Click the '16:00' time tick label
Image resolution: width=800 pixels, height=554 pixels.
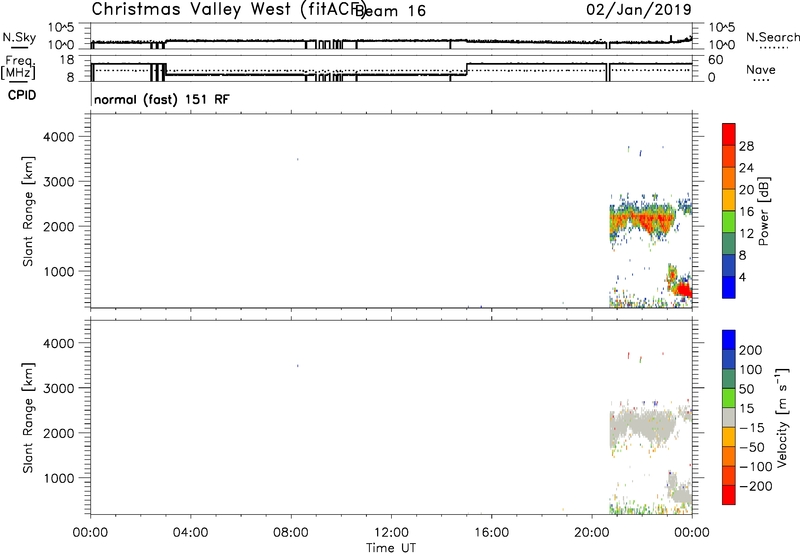click(491, 533)
